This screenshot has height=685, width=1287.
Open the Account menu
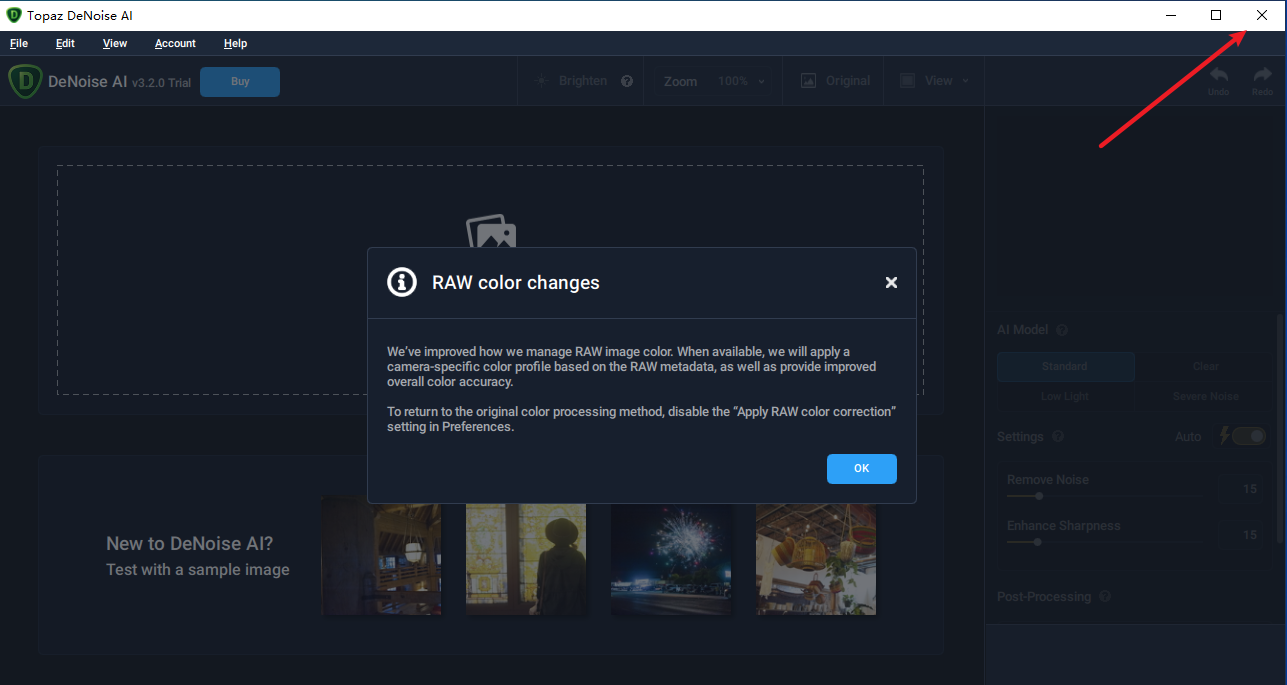click(175, 43)
